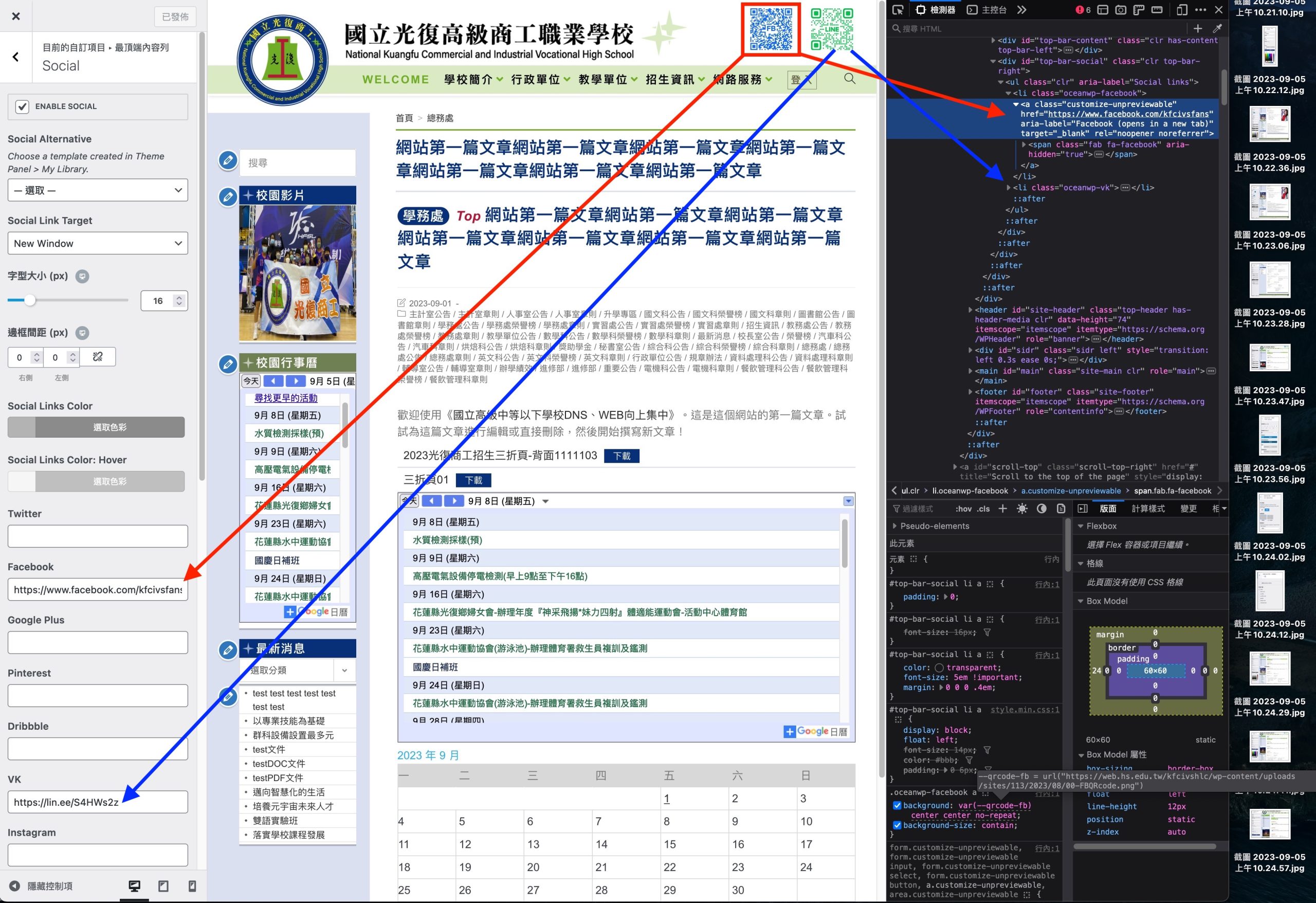
Task: Click the padding link-values toggle icon
Action: click(x=97, y=357)
